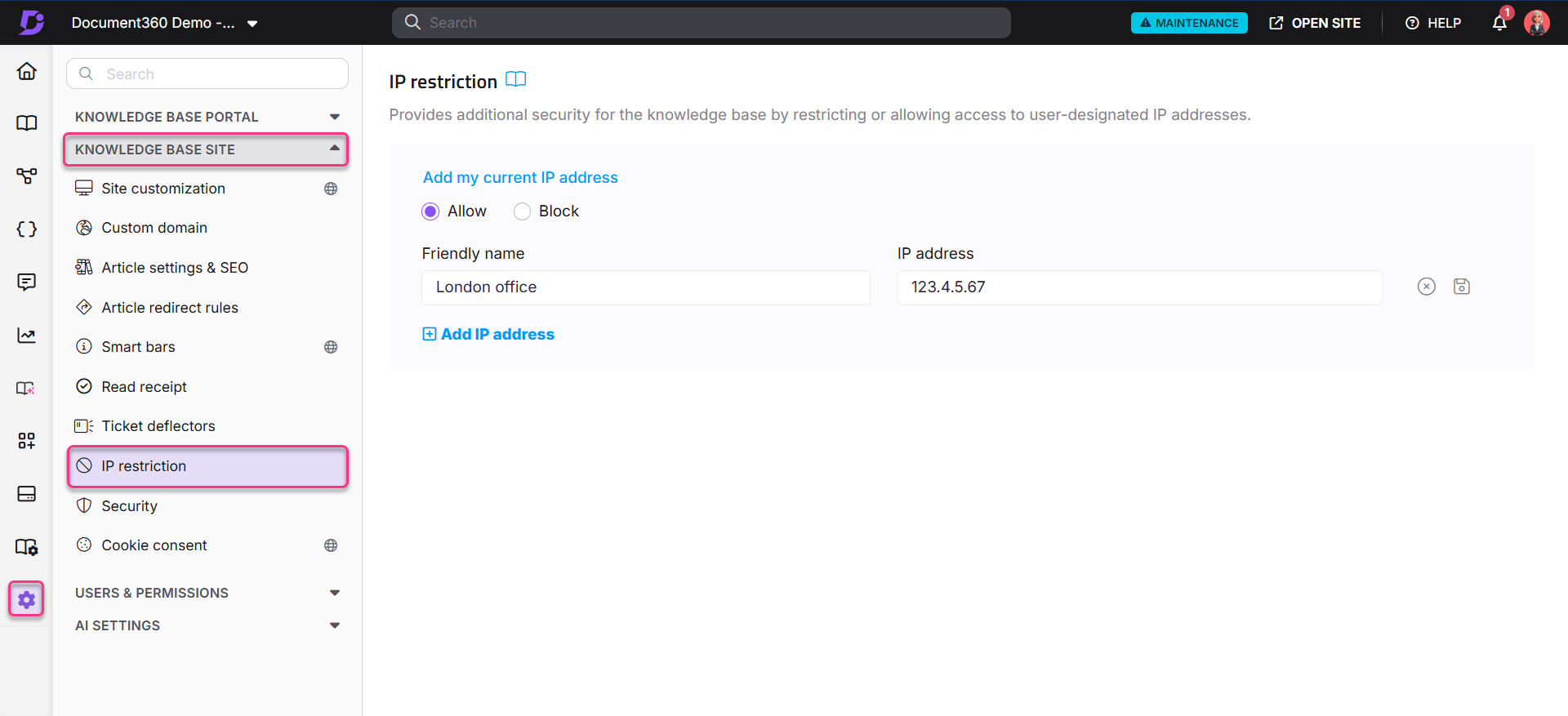Open the Analytics chart icon
The image size is (1568, 716).
coord(27,336)
